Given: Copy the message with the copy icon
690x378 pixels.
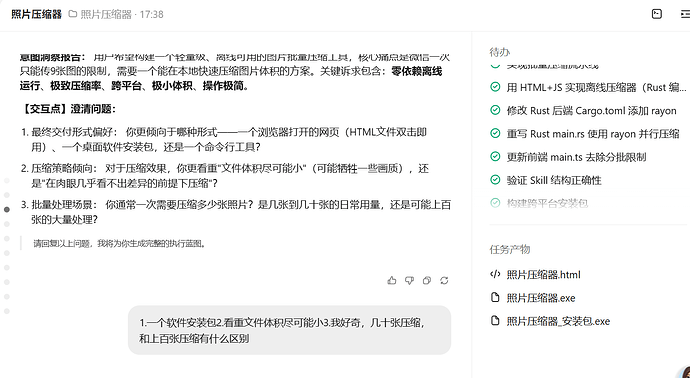Looking at the screenshot, I should (426, 280).
